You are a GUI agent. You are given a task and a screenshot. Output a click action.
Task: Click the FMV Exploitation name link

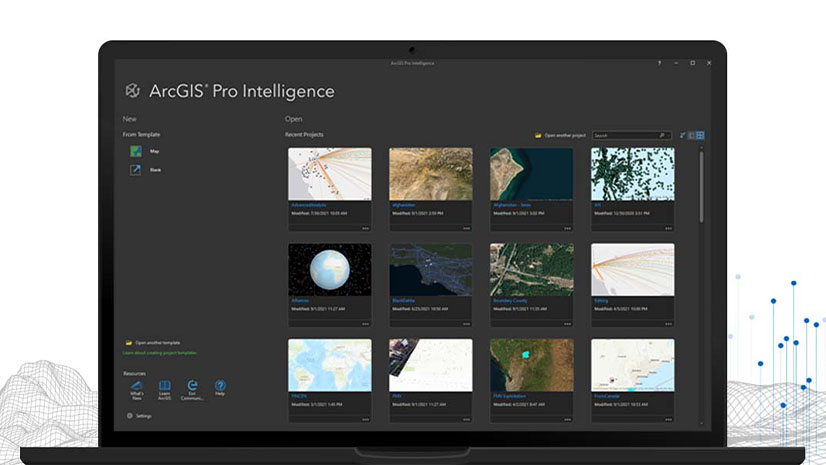[509, 396]
